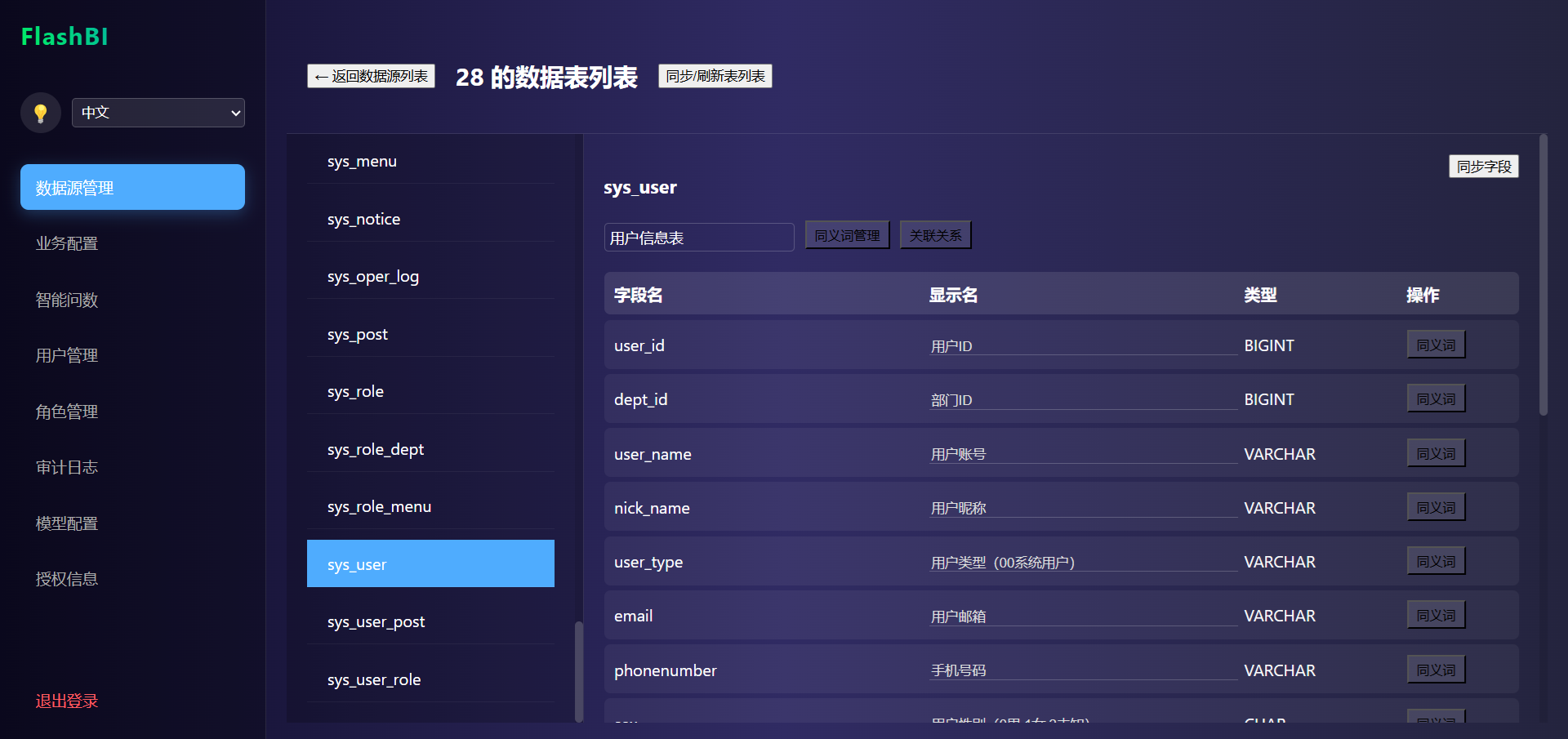This screenshot has width=1568, height=739.
Task: Click 同步/刷新表列表 button
Action: pyautogui.click(x=715, y=76)
